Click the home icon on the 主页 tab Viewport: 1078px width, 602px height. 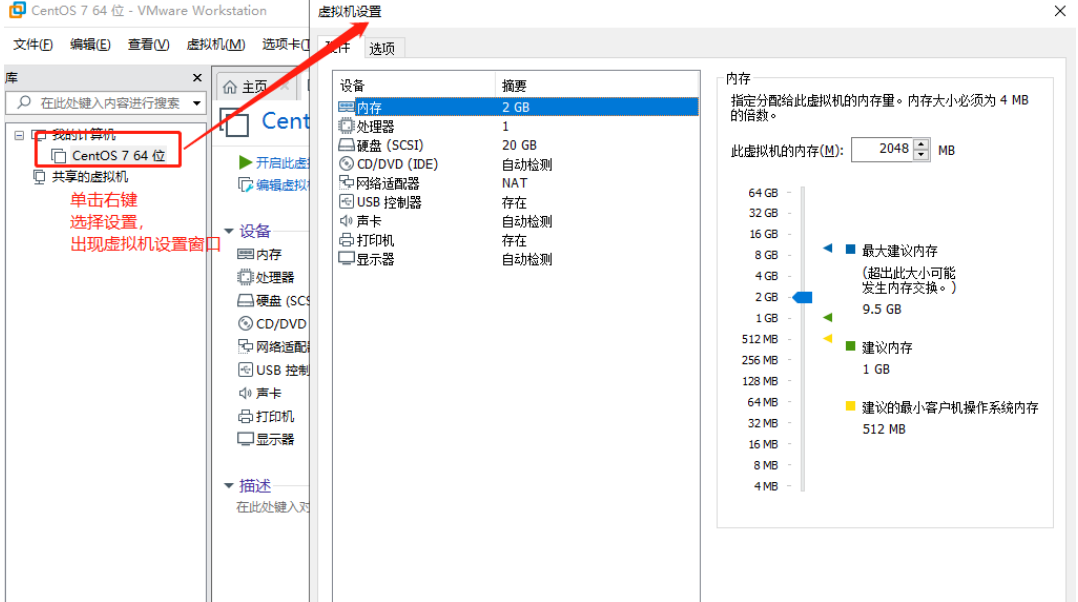pyautogui.click(x=230, y=87)
